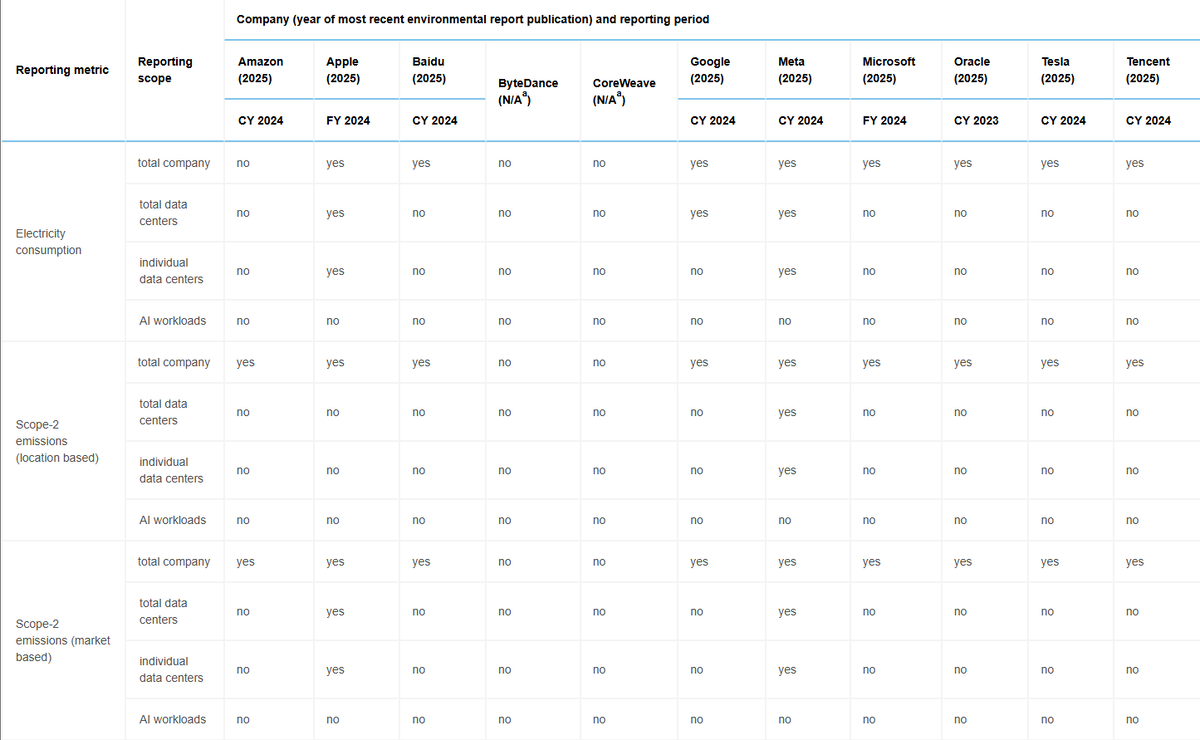This screenshot has height=740, width=1200.
Task: Click Apple's 'yes' for market-based Scope-2 individual data centers
Action: click(335, 670)
